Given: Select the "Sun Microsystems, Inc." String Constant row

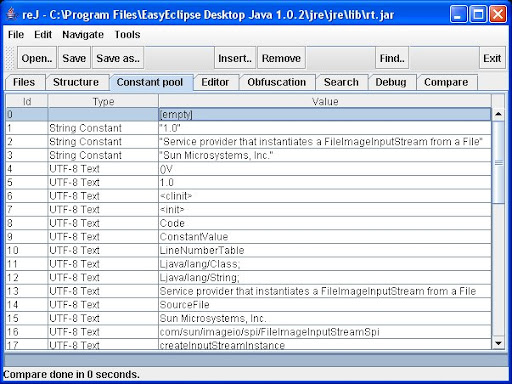Looking at the screenshot, I should pos(248,155).
